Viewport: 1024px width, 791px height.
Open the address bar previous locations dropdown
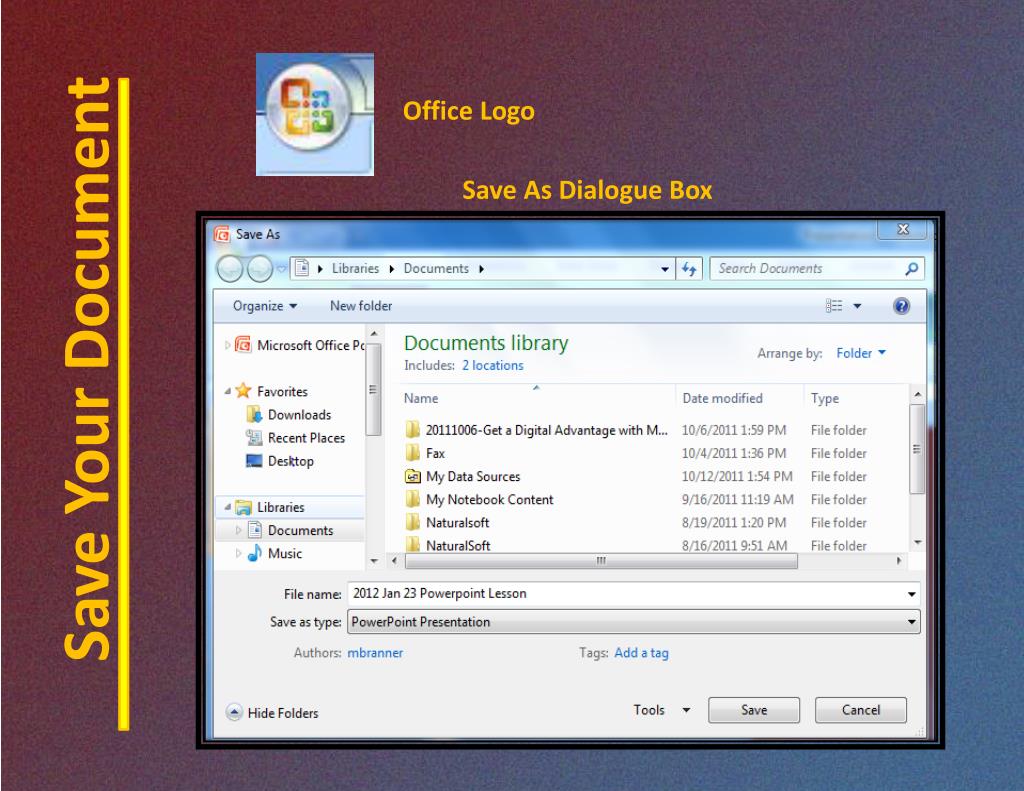coord(665,268)
